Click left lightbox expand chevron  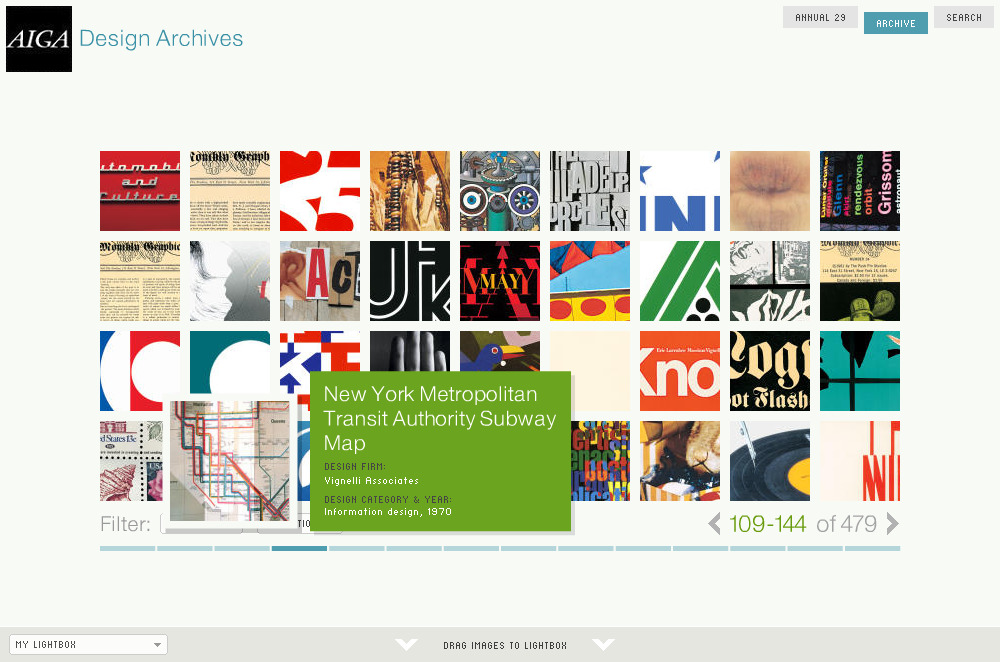406,644
